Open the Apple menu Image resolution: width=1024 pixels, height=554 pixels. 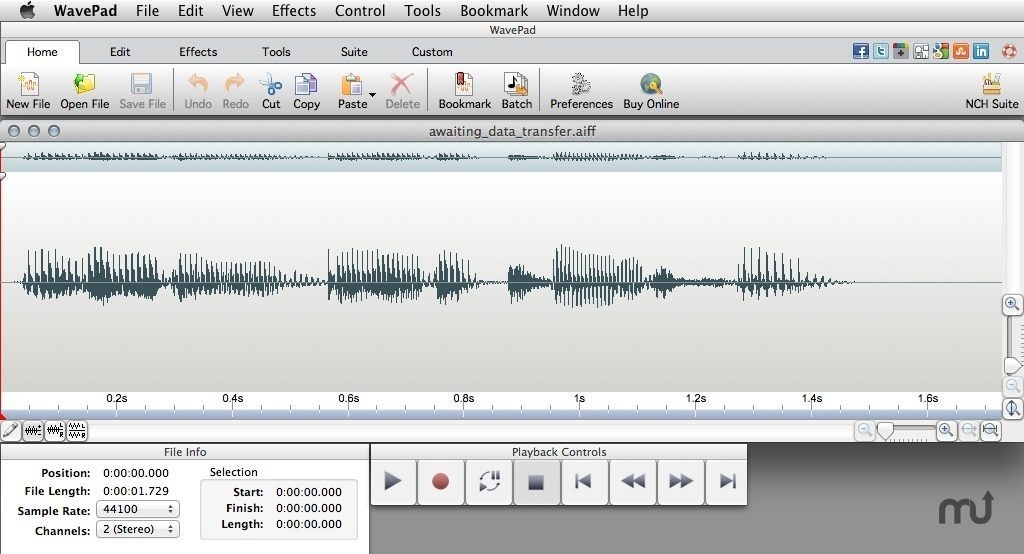pyautogui.click(x=27, y=10)
